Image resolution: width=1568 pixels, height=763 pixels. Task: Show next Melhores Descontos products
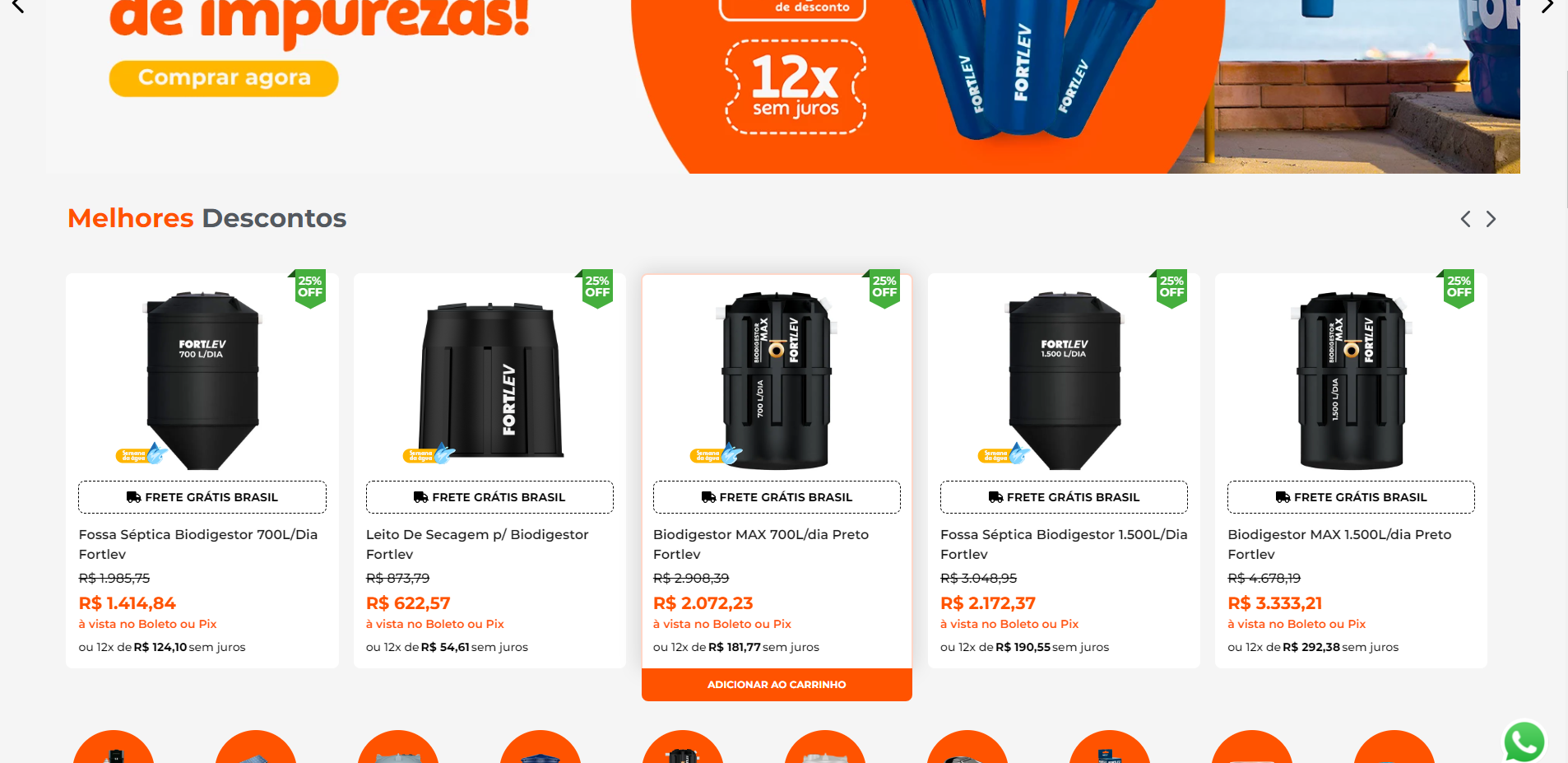point(1491,219)
